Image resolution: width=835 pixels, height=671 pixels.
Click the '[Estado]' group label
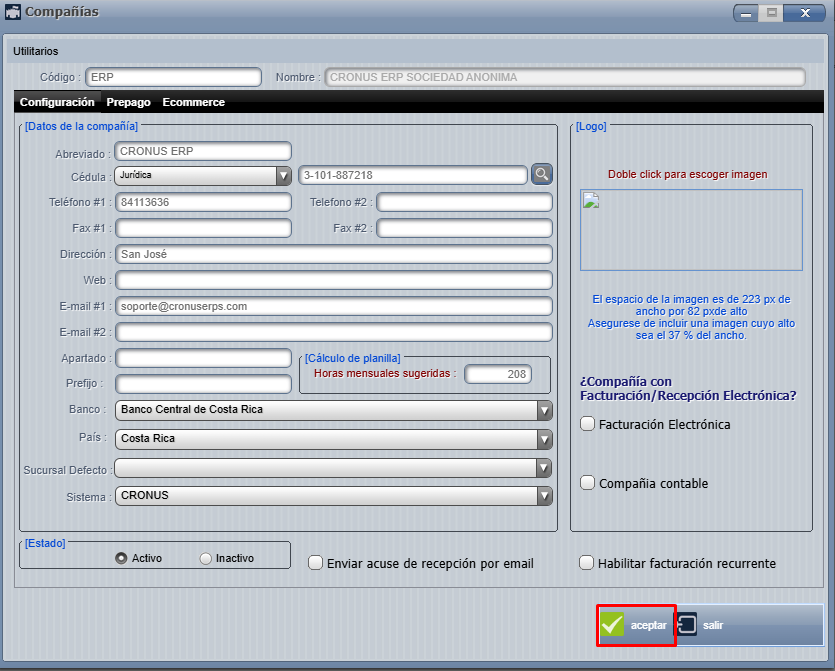[x=45, y=543]
